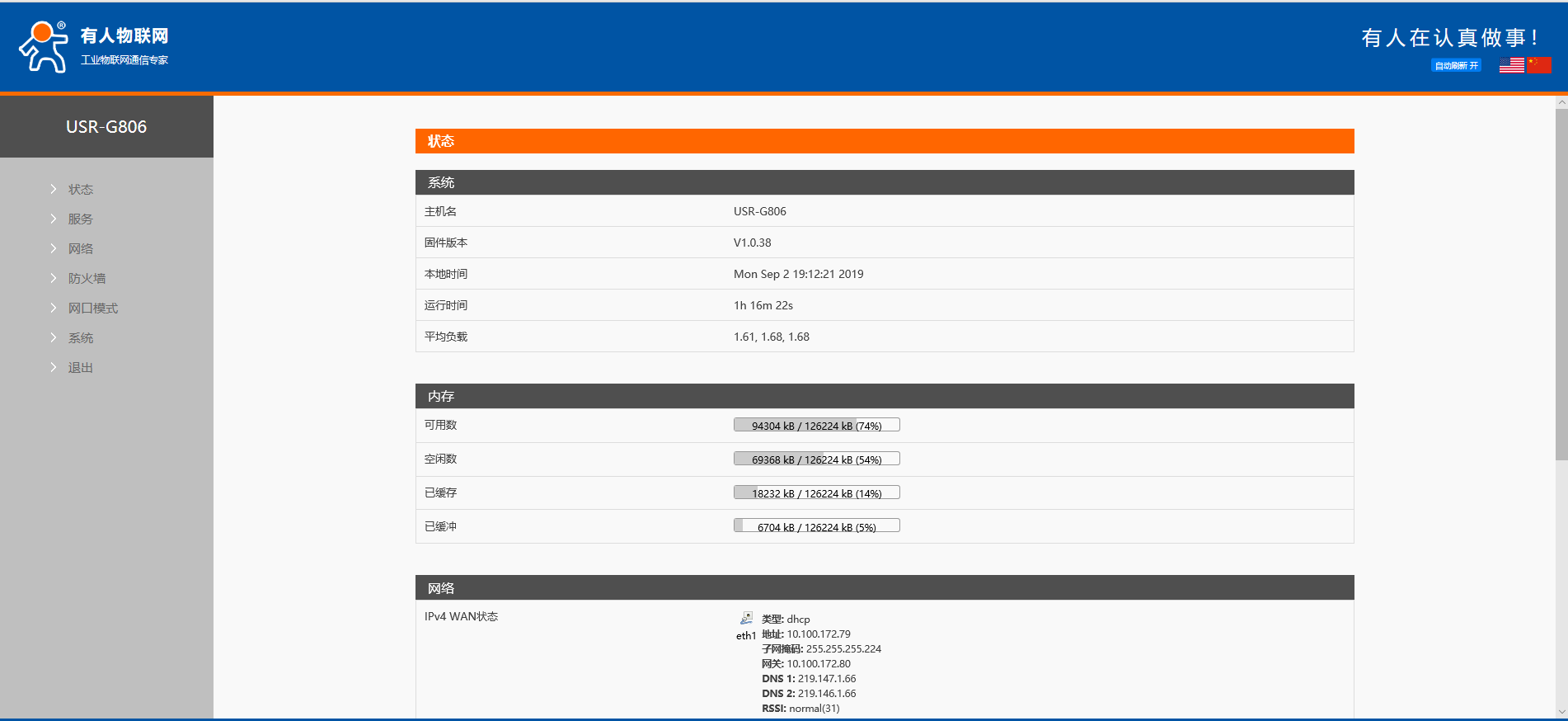Click the scrollbar down arrow
This screenshot has height=721, width=1568.
pos(1561,711)
